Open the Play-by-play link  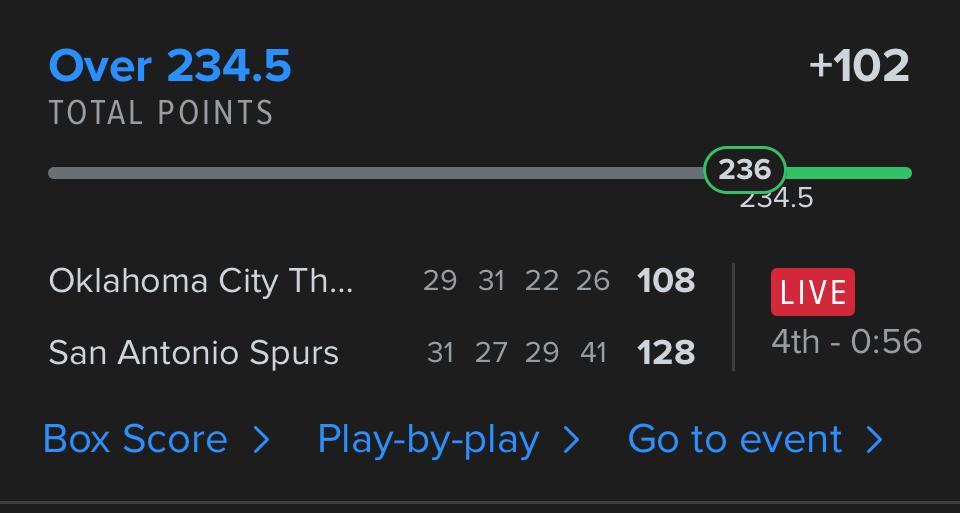(429, 440)
